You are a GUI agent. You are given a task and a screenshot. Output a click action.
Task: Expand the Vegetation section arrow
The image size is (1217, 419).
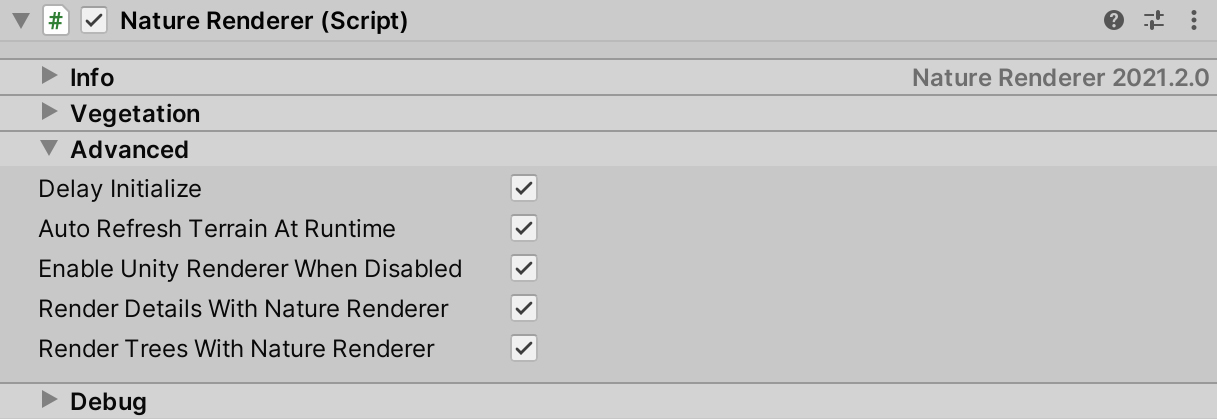tap(48, 112)
